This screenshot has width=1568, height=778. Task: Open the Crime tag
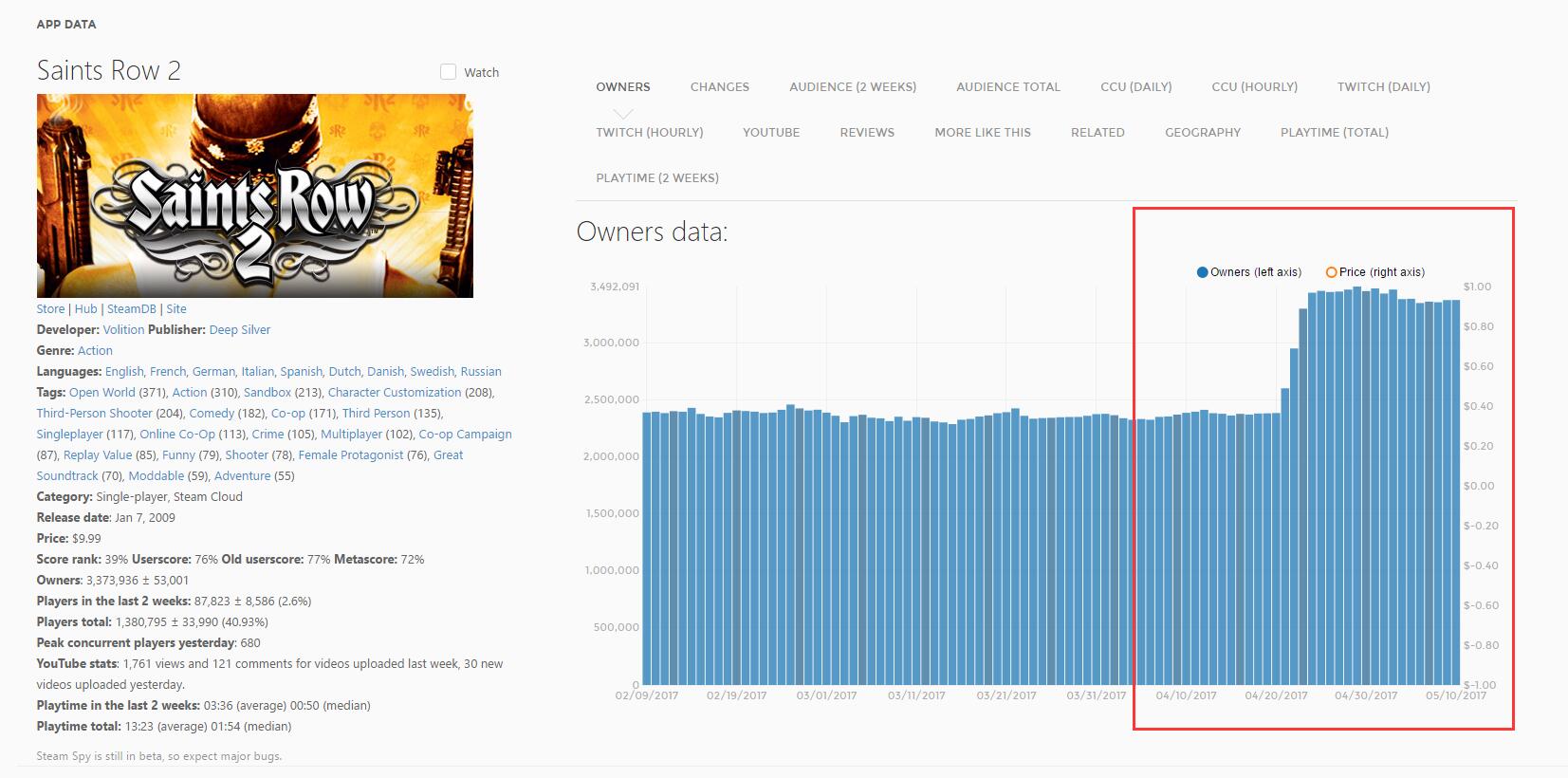267,434
